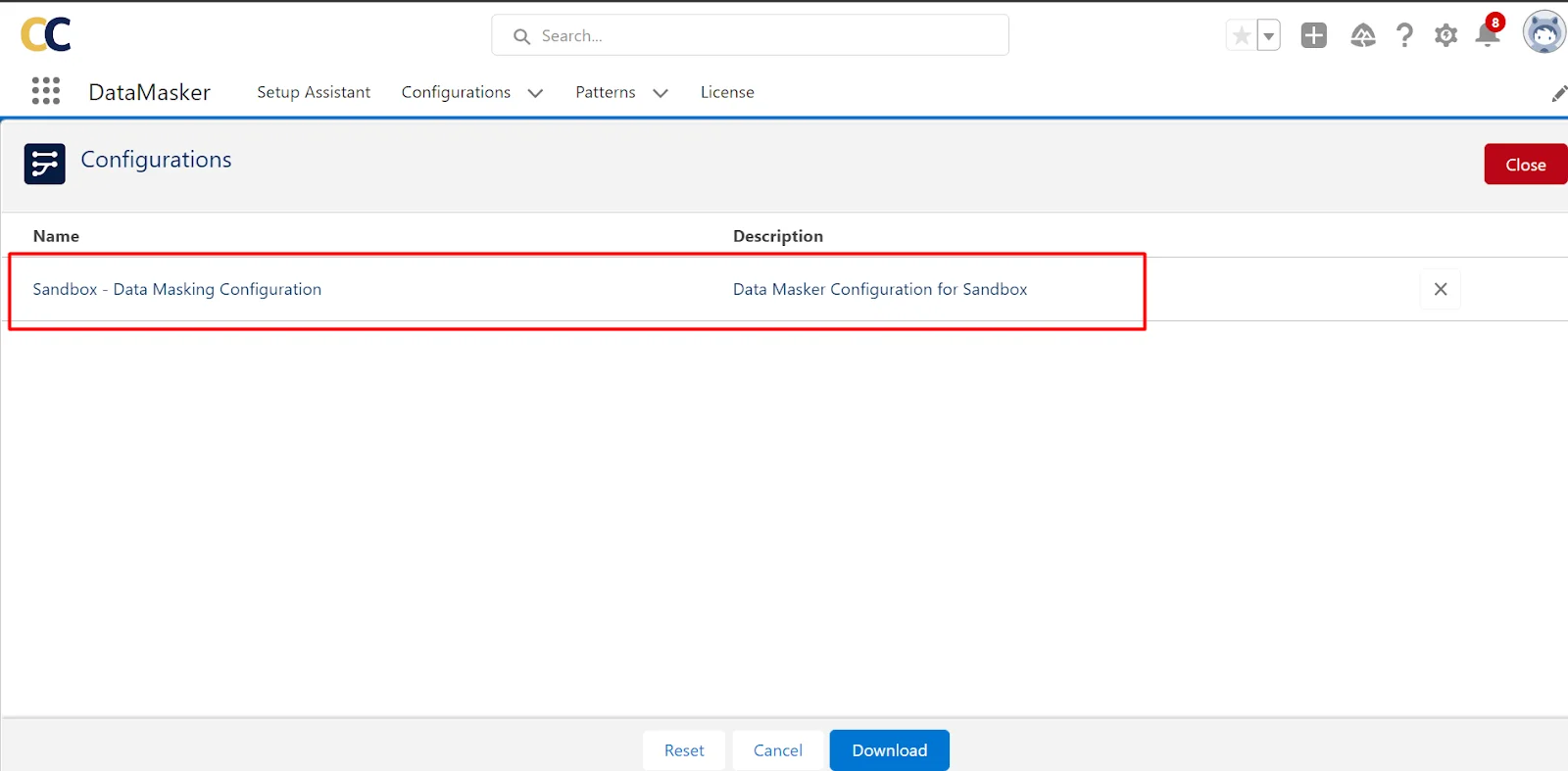
Task: Expand the Patterns tab chevron
Action: 661,93
